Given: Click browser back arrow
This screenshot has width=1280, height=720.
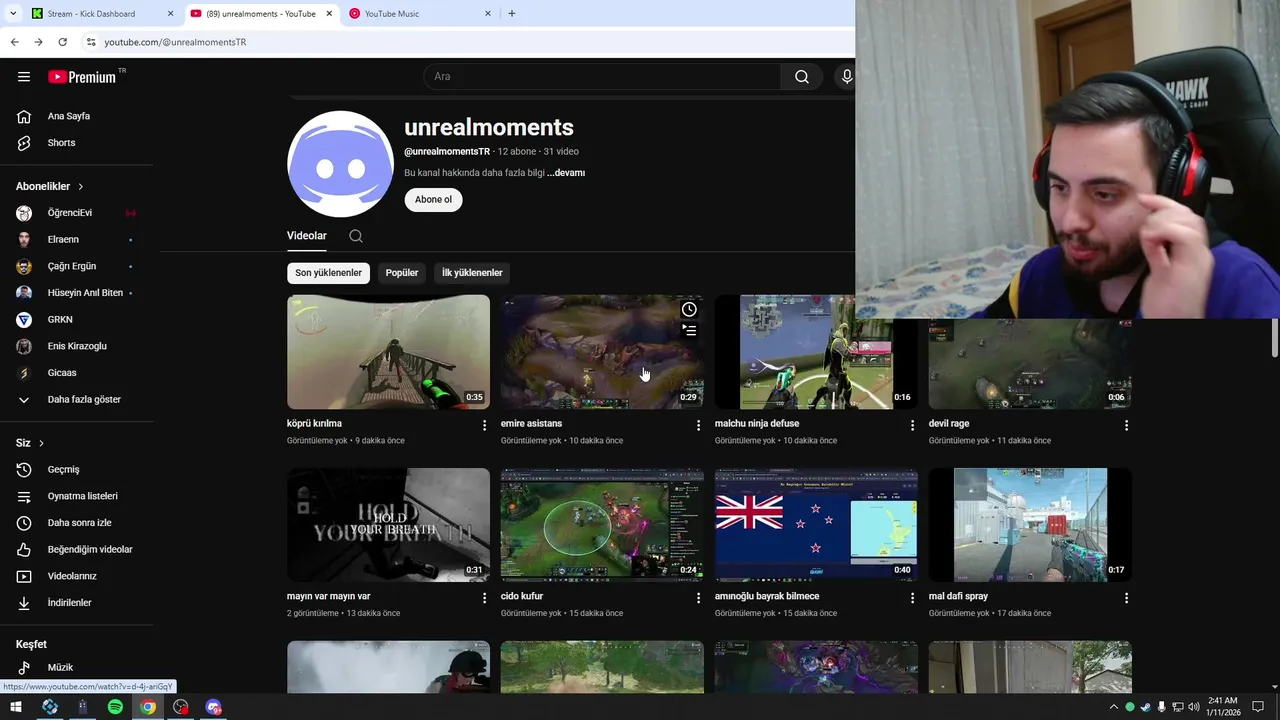Looking at the screenshot, I should tap(14, 42).
